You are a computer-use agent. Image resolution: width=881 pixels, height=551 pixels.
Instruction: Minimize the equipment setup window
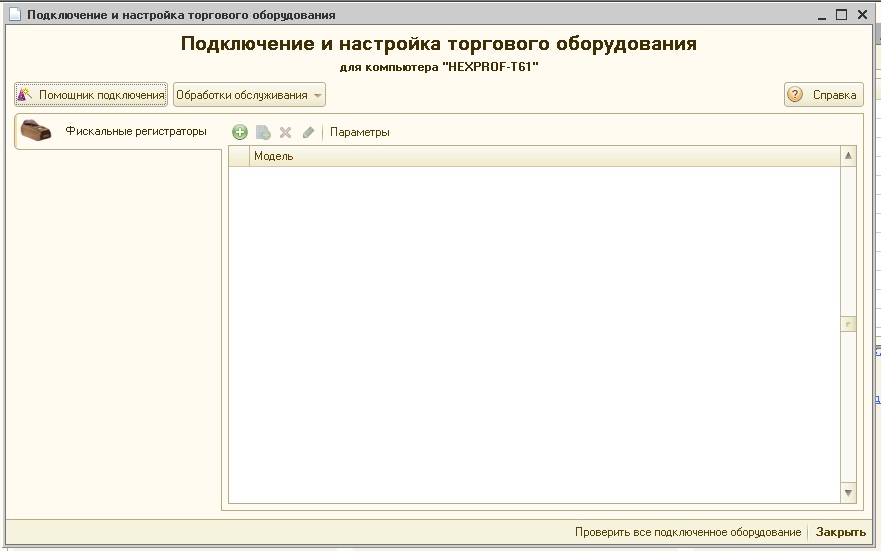(821, 15)
